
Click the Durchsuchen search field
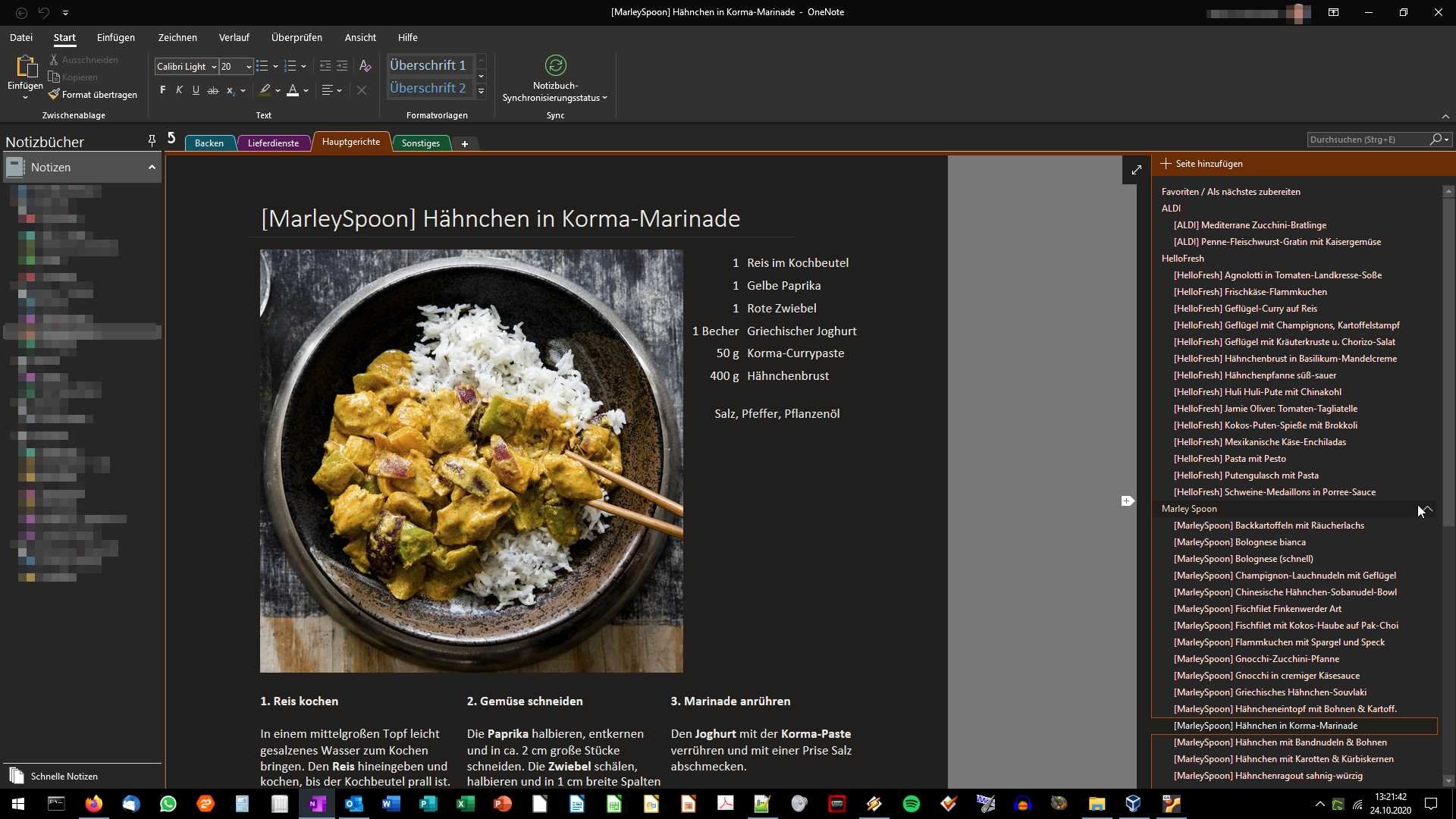1368,140
